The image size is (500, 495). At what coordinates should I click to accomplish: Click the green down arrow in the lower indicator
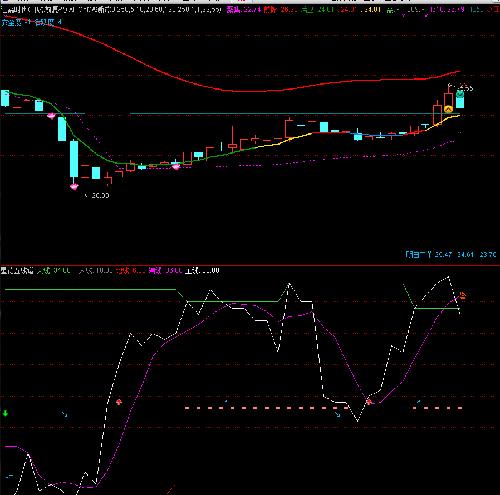point(5,414)
